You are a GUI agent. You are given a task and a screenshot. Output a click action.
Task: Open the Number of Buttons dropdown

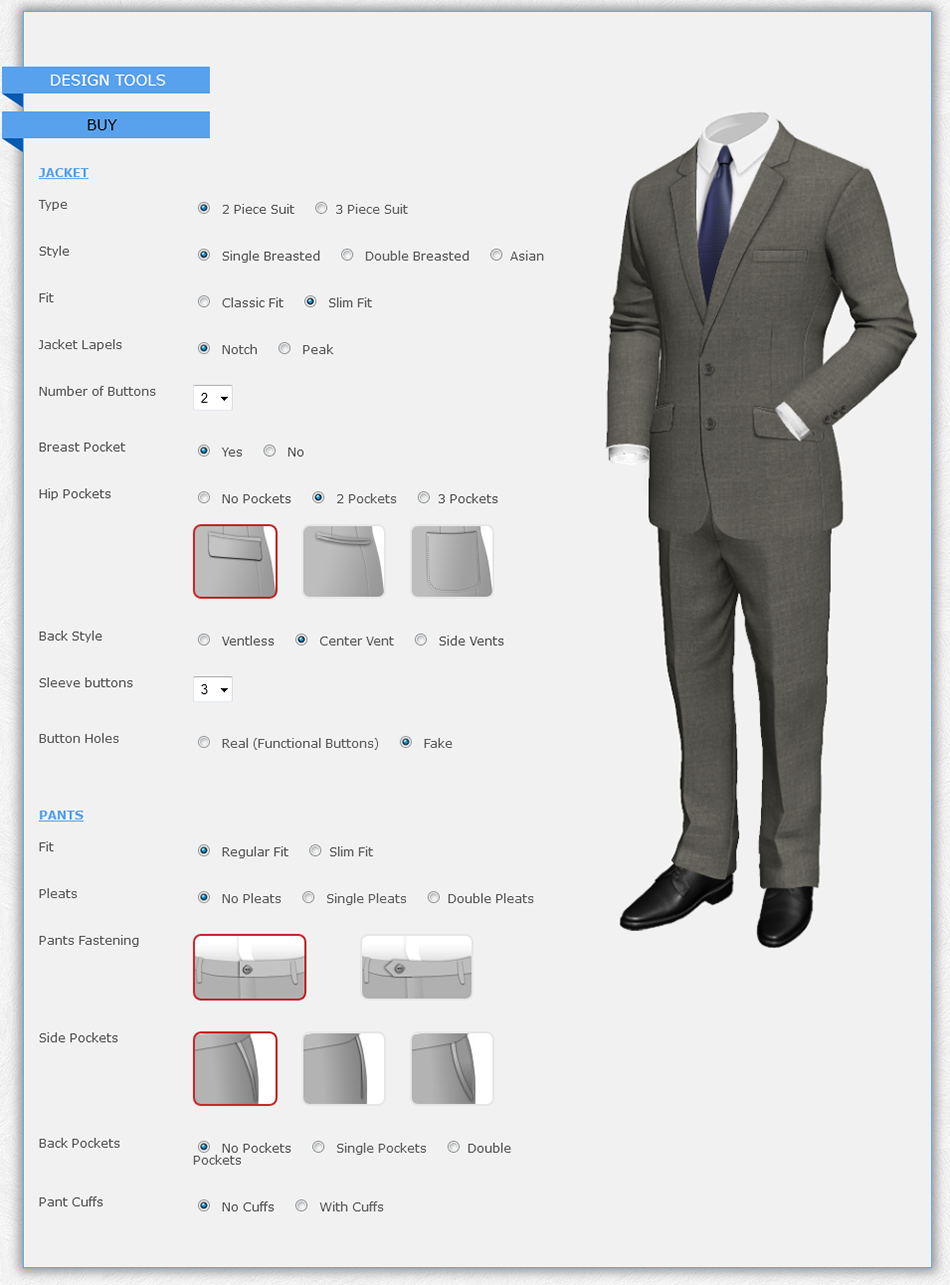coord(213,398)
